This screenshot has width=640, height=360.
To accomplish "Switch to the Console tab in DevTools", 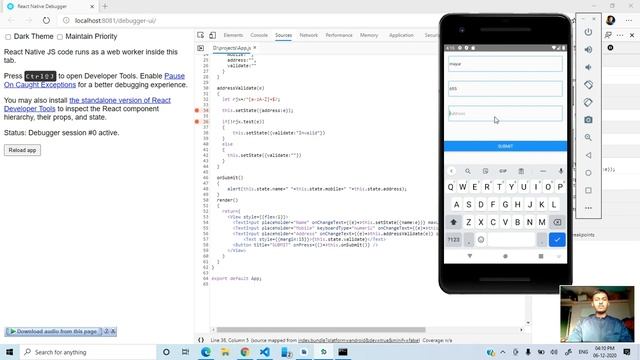I will pos(259,36).
